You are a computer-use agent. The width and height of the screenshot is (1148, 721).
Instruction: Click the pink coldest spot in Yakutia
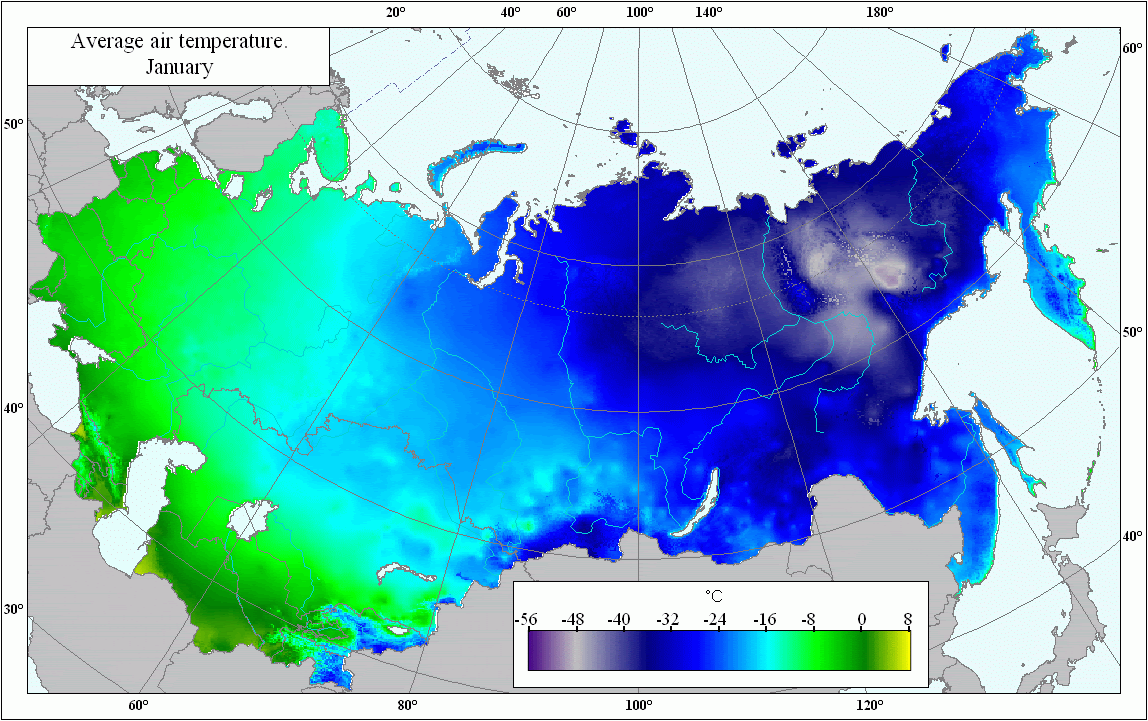tap(891, 276)
